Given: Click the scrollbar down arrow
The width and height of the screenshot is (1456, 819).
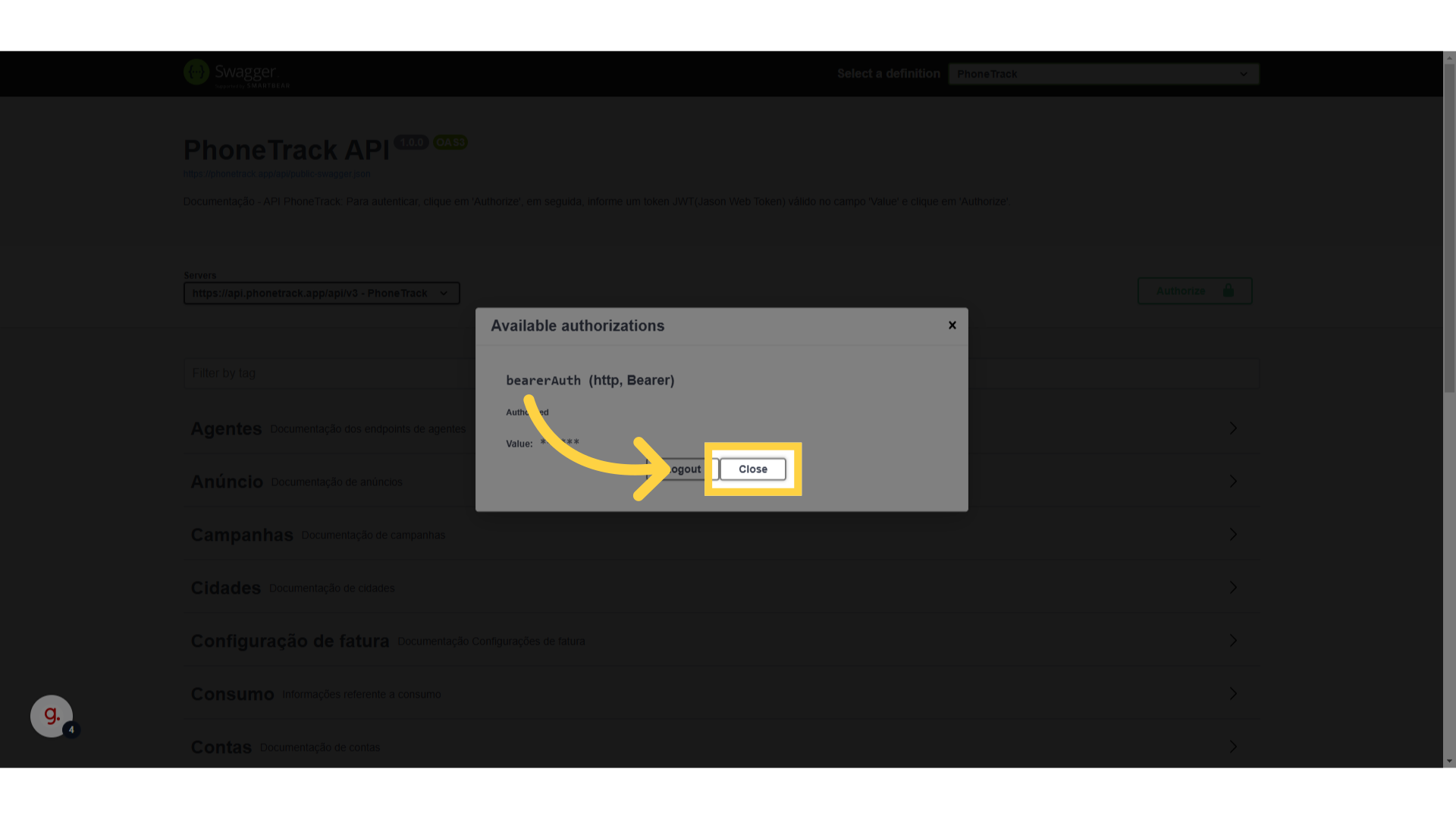Looking at the screenshot, I should [x=1449, y=761].
